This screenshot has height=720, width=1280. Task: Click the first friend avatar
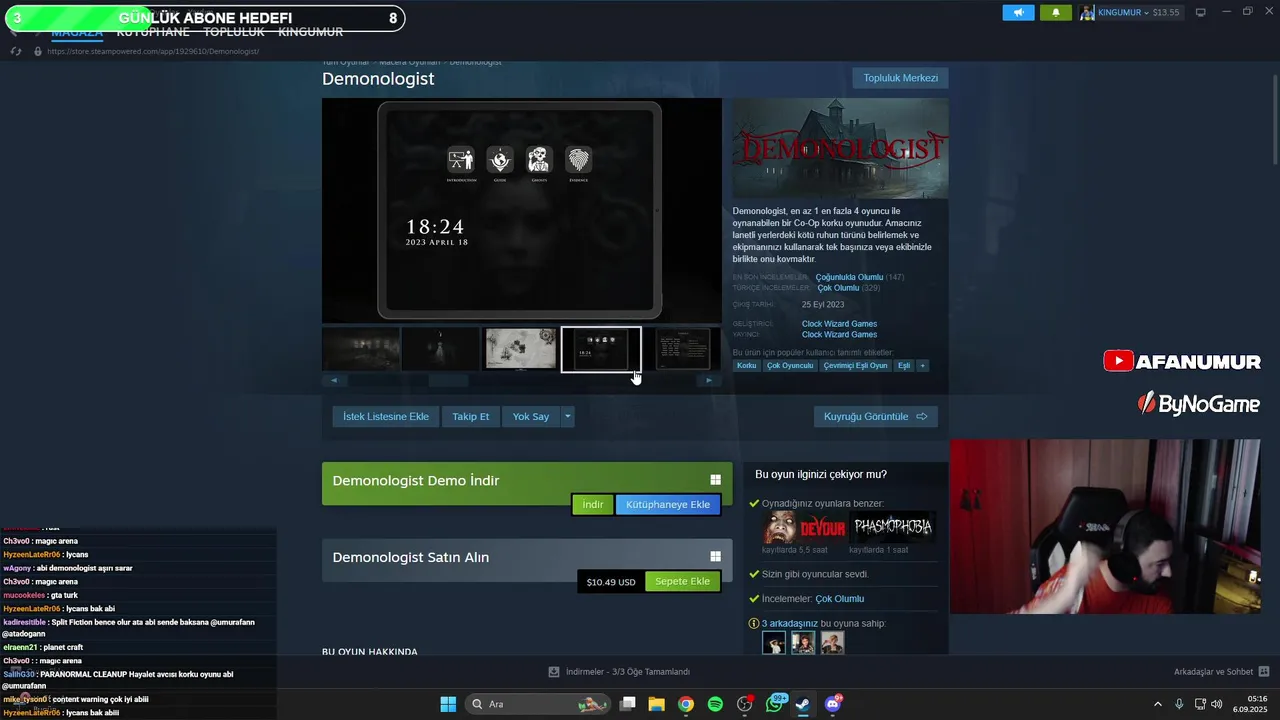pos(774,643)
